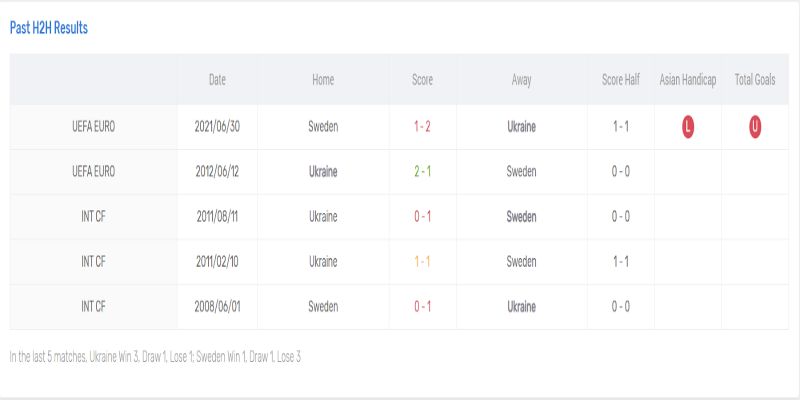The image size is (800, 400).
Task: Click home team Ukraine in 2012/06/12 row
Action: click(323, 172)
